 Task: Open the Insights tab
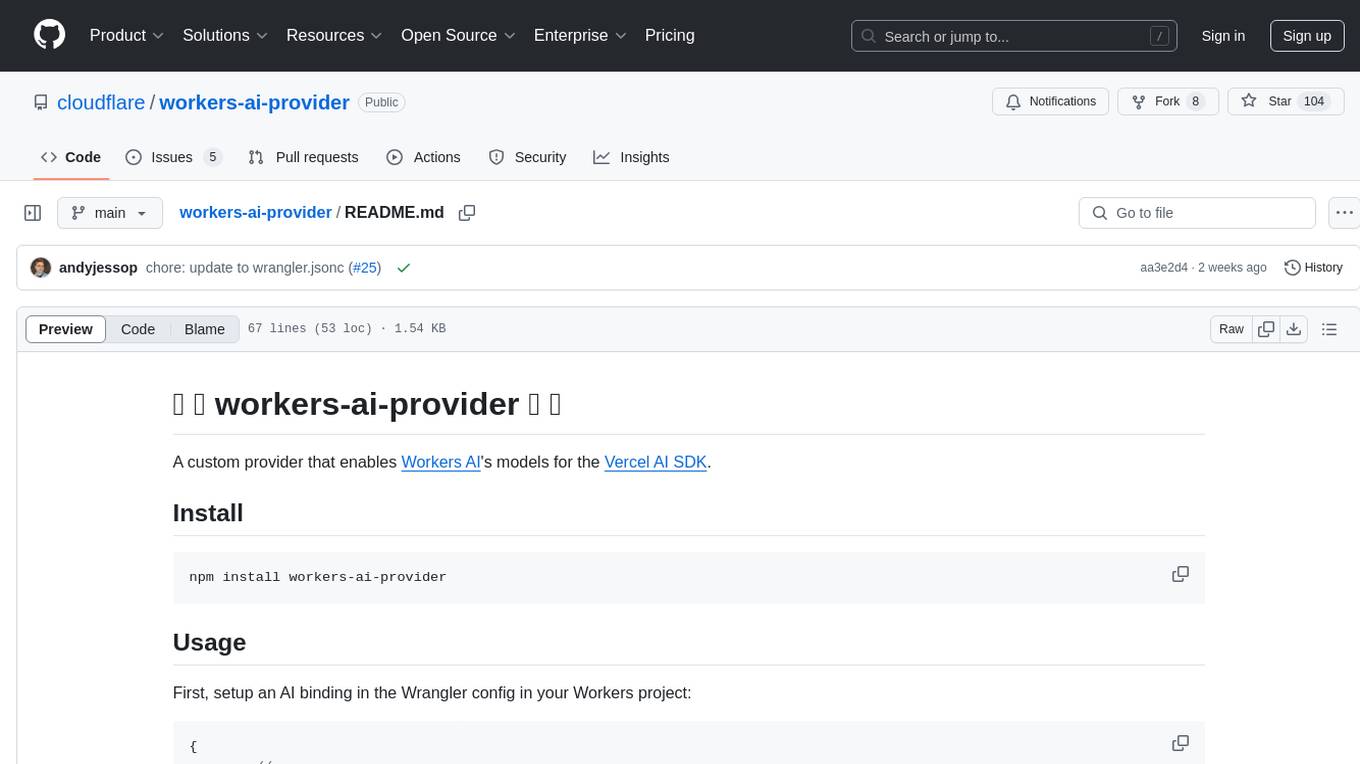tap(631, 157)
